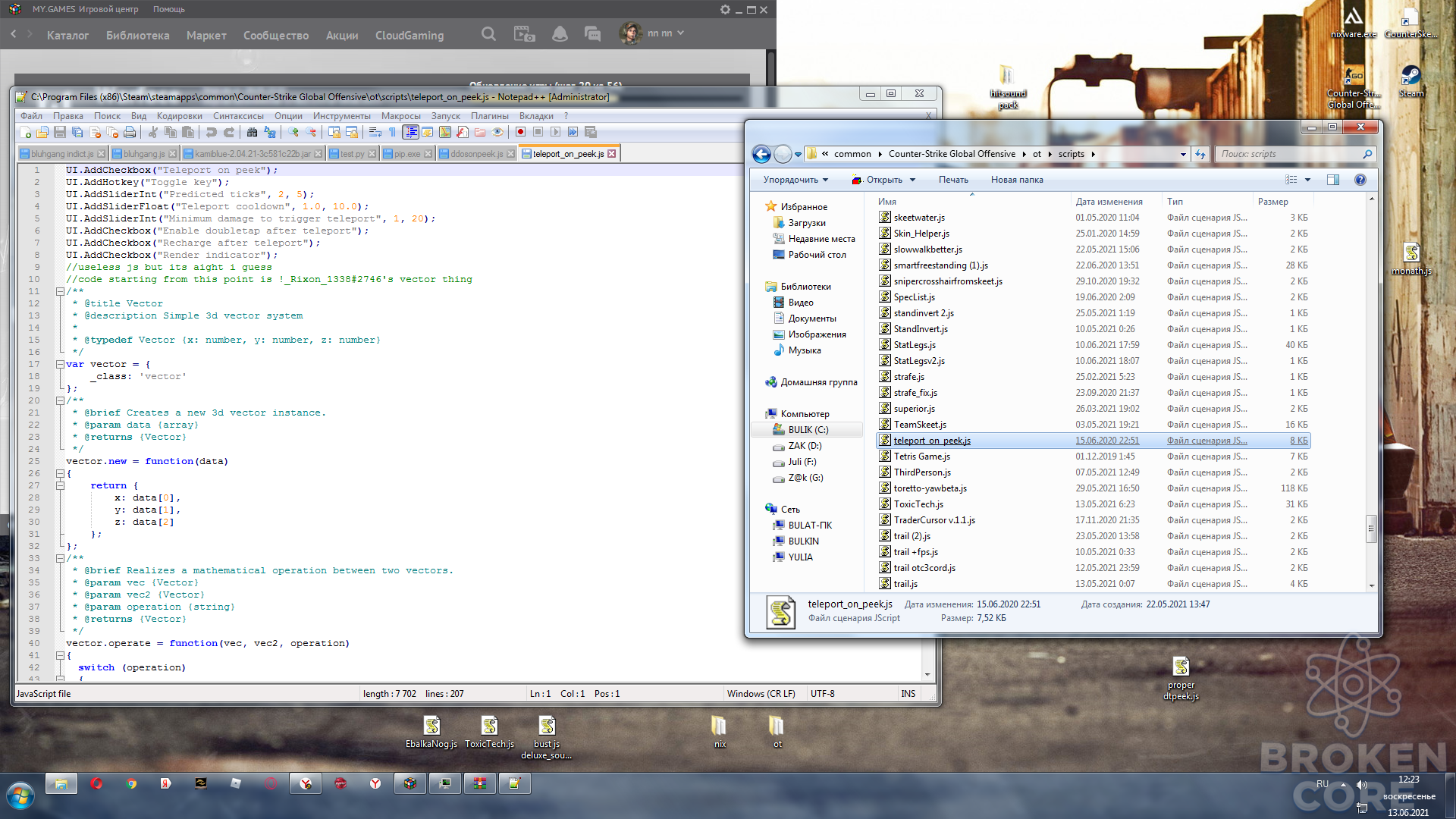Collapse the 'var vector' fold at line 17

coord(60,364)
